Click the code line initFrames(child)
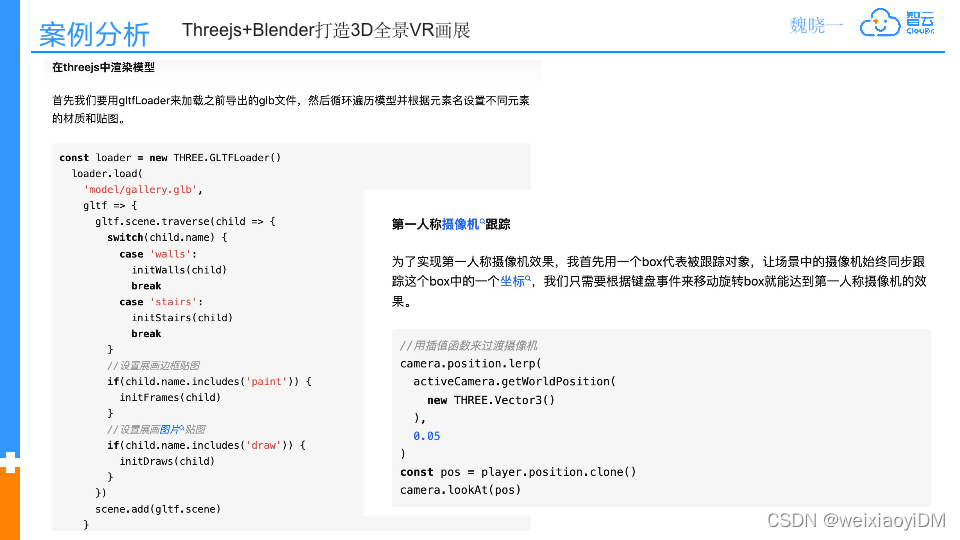 (170, 397)
